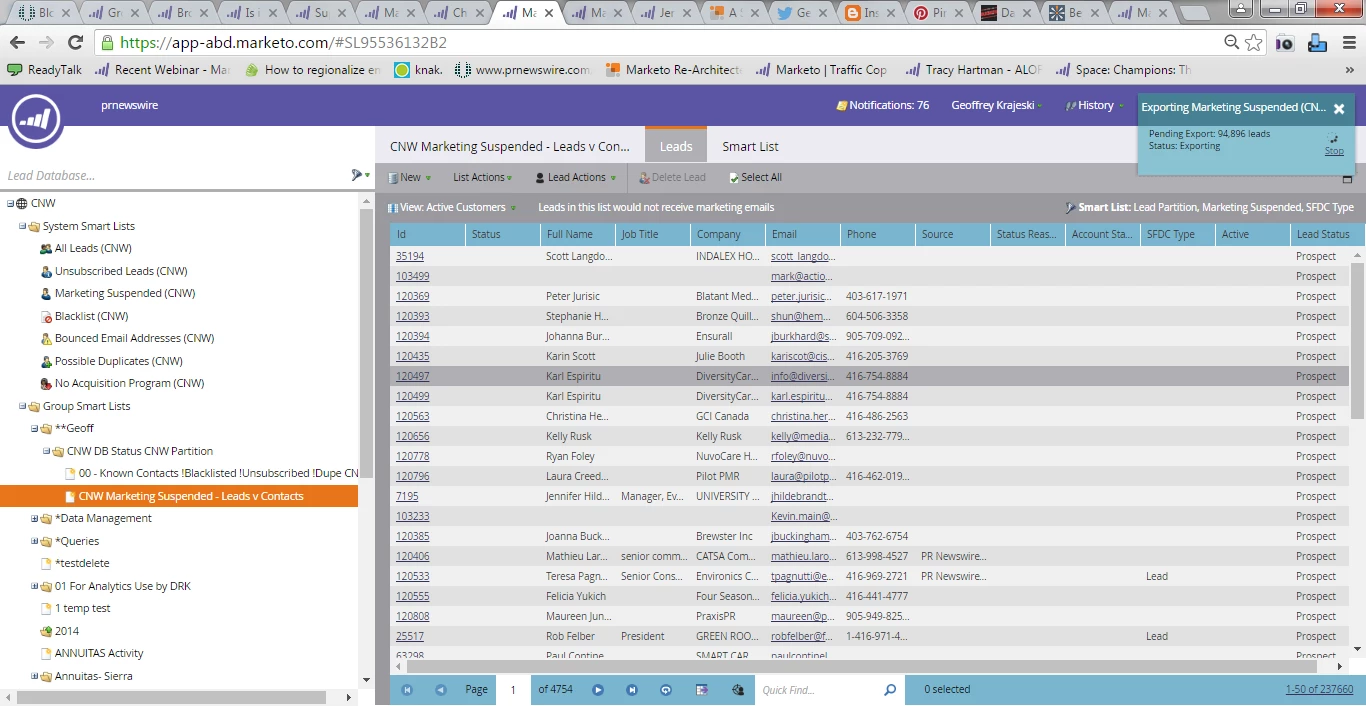Collapse the CNW root tree node

(10, 203)
